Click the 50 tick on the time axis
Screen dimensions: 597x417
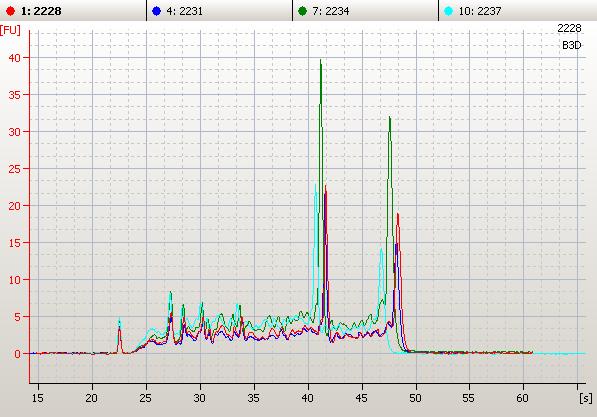tap(415, 398)
